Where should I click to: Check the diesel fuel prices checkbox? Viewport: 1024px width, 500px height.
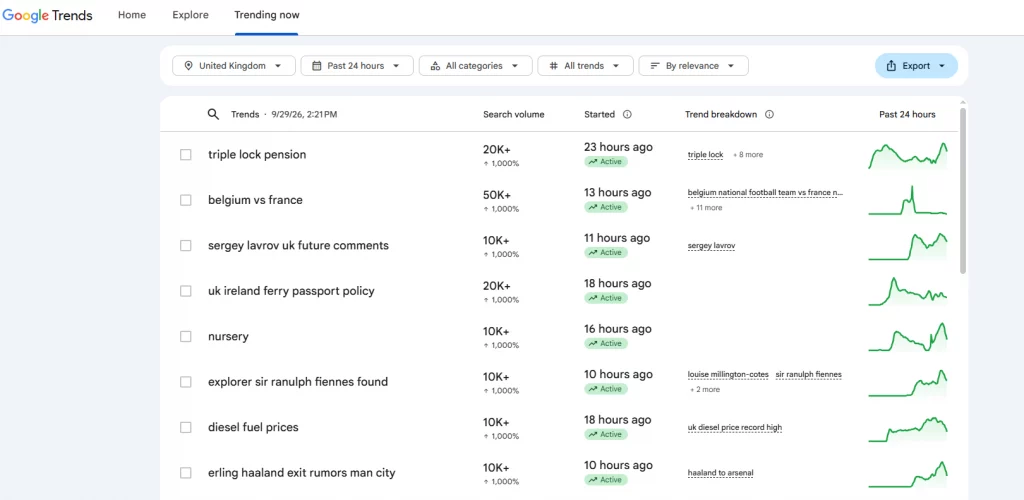click(186, 428)
